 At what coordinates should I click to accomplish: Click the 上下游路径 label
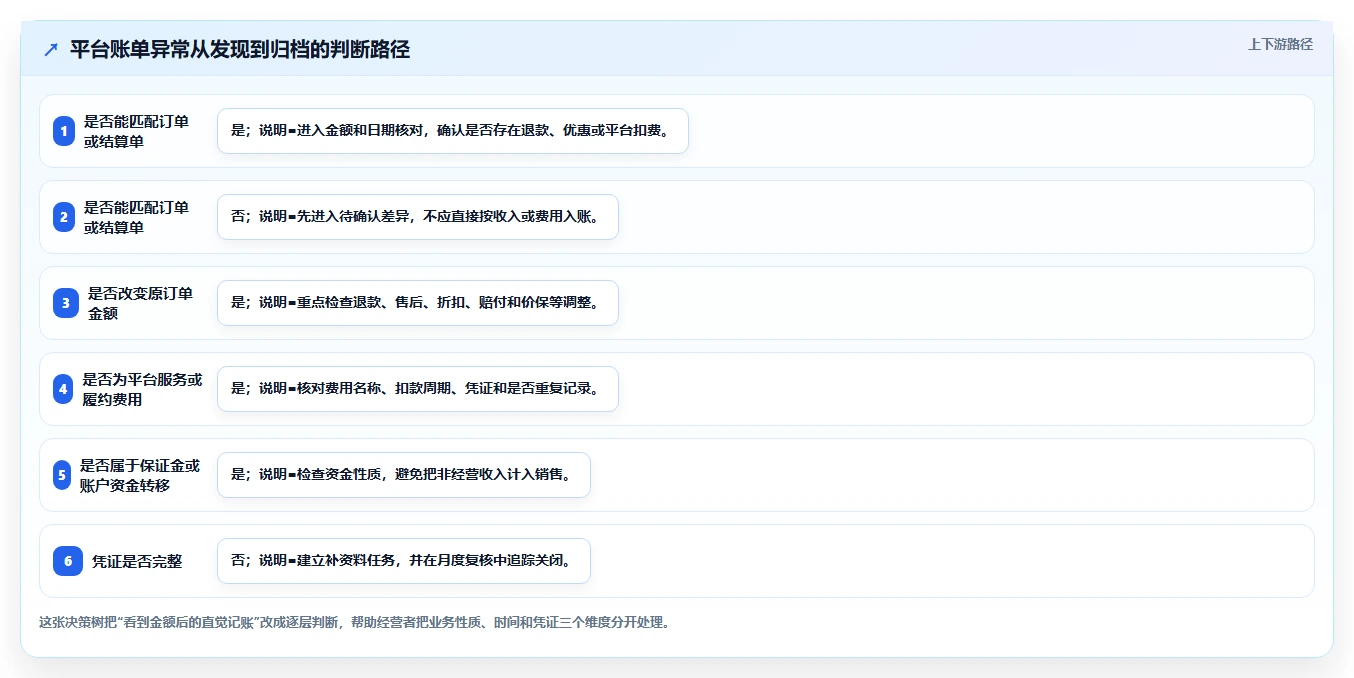coord(1280,44)
